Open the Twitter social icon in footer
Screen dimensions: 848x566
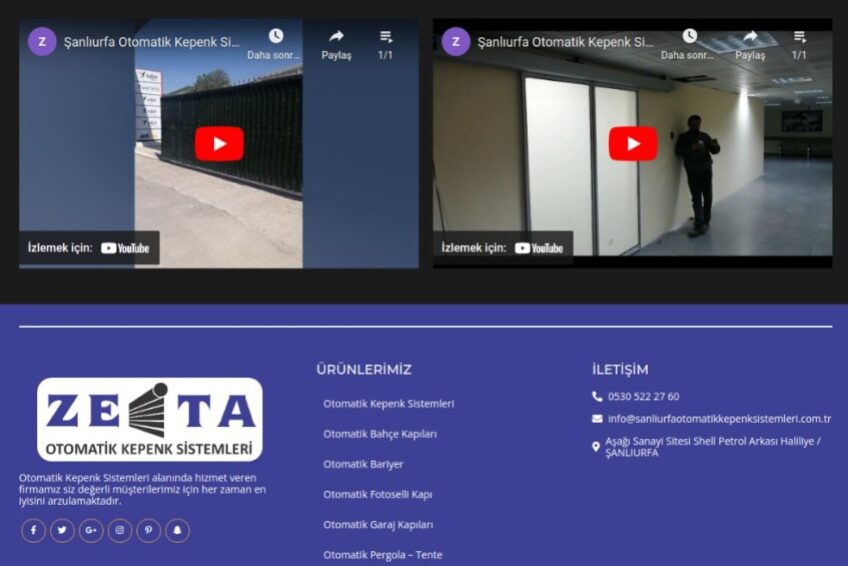pos(62,530)
